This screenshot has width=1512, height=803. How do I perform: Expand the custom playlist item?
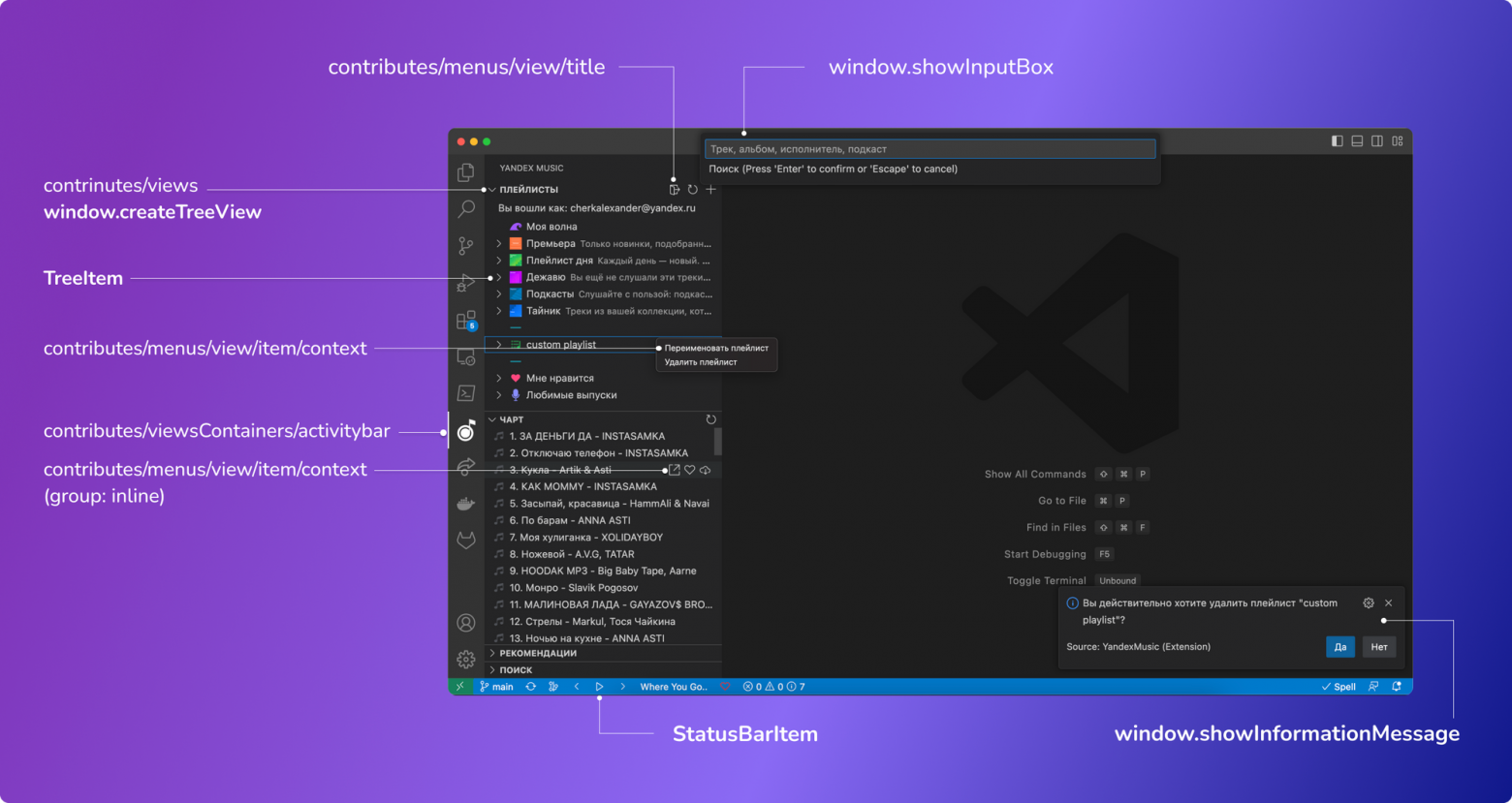click(x=499, y=345)
